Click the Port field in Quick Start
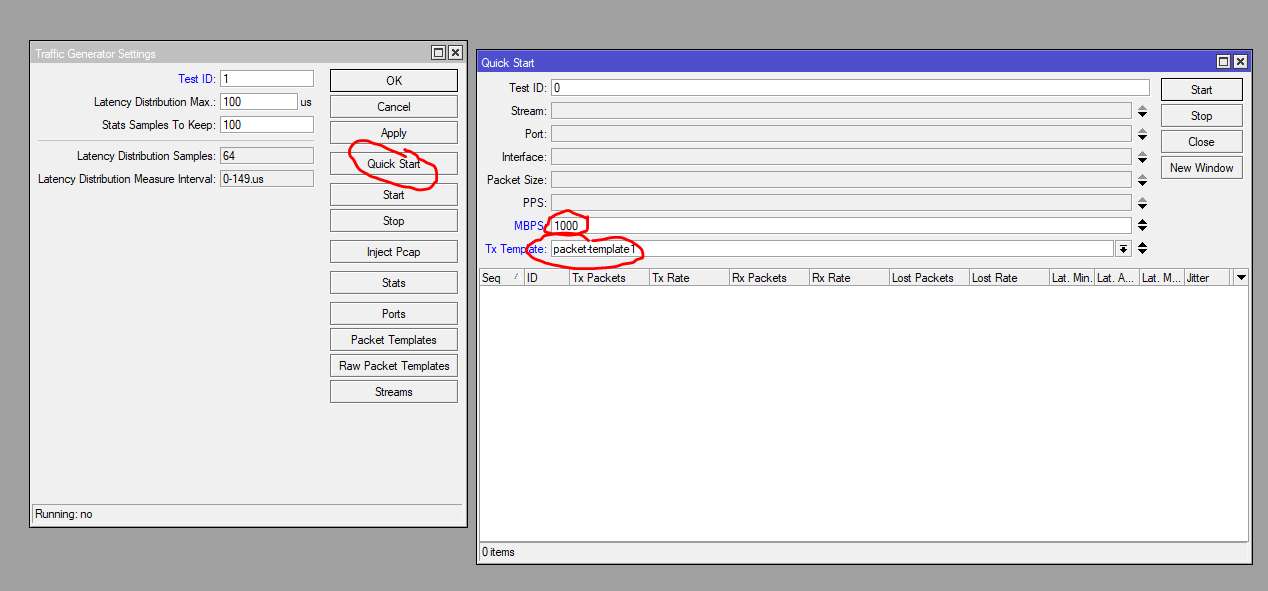1268x591 pixels. point(841,134)
